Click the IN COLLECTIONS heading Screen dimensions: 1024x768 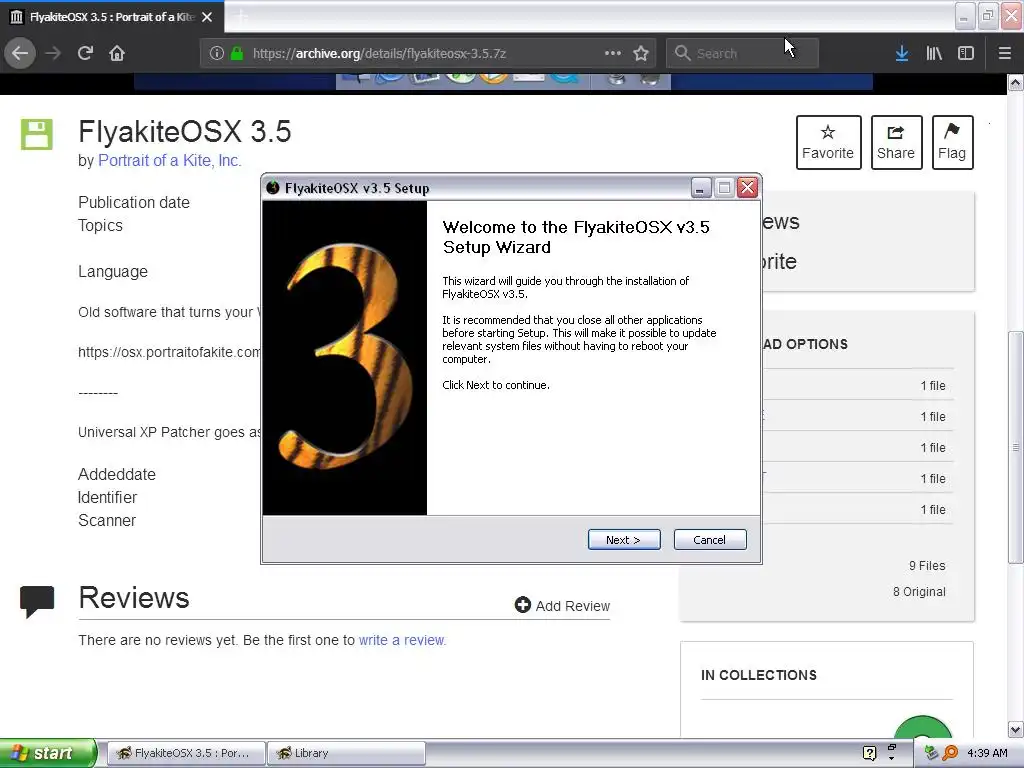759,675
